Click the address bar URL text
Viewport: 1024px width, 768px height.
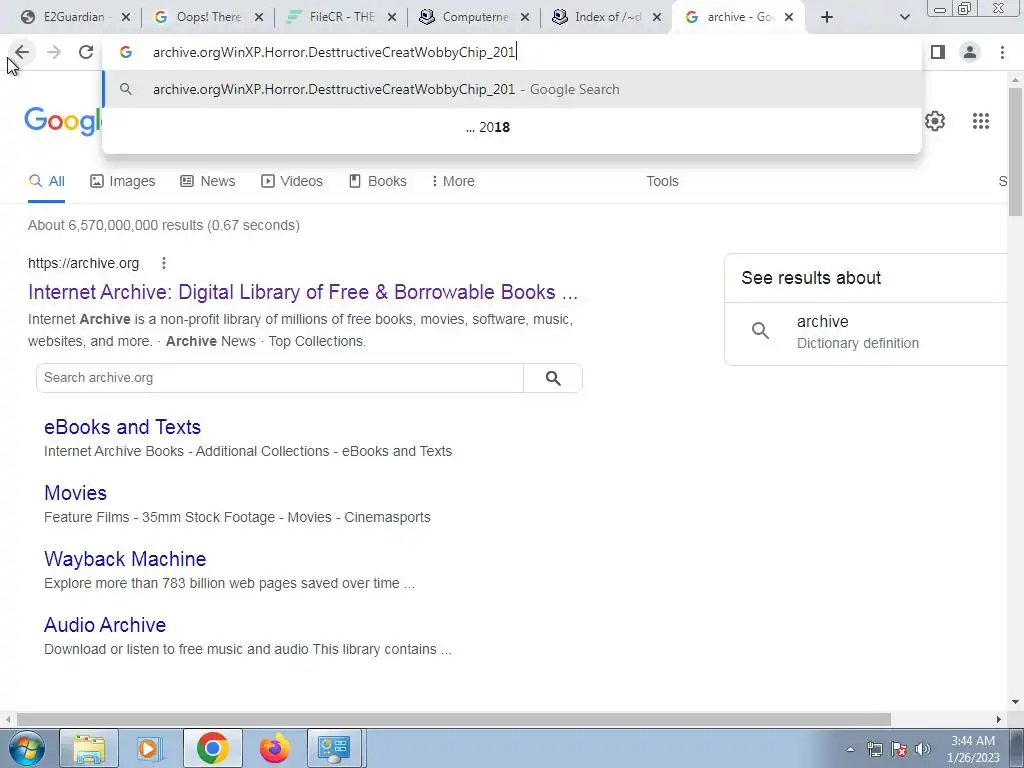pos(334,52)
